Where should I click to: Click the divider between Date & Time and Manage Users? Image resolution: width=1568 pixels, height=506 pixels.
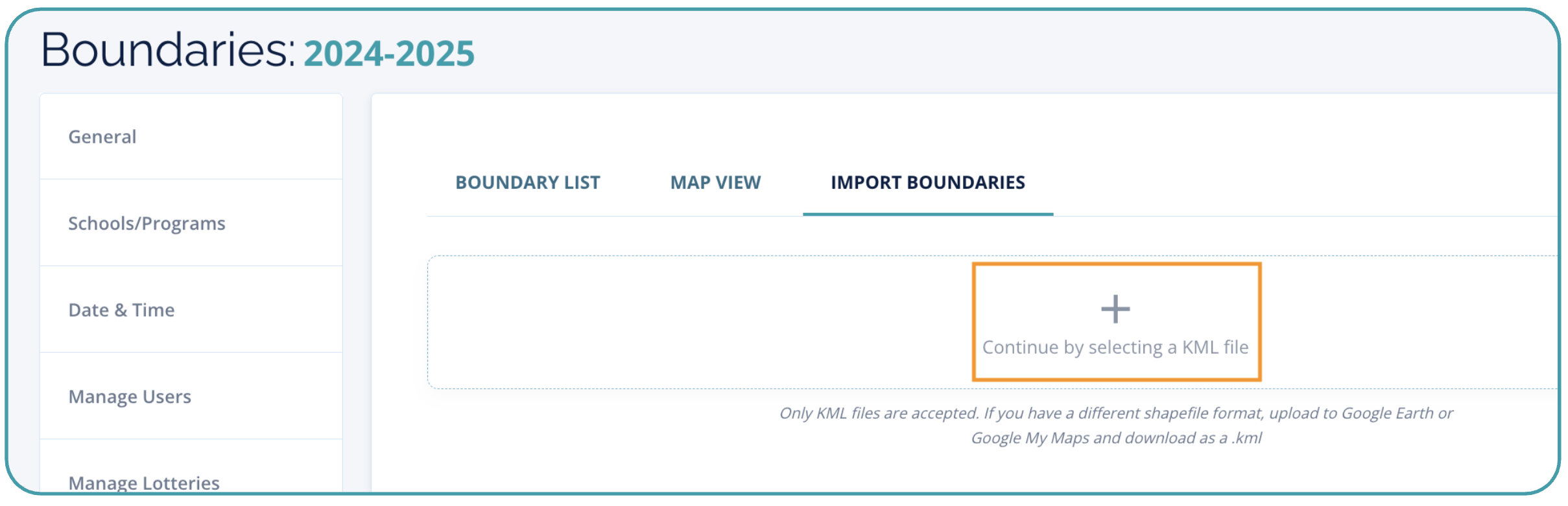coord(191,352)
